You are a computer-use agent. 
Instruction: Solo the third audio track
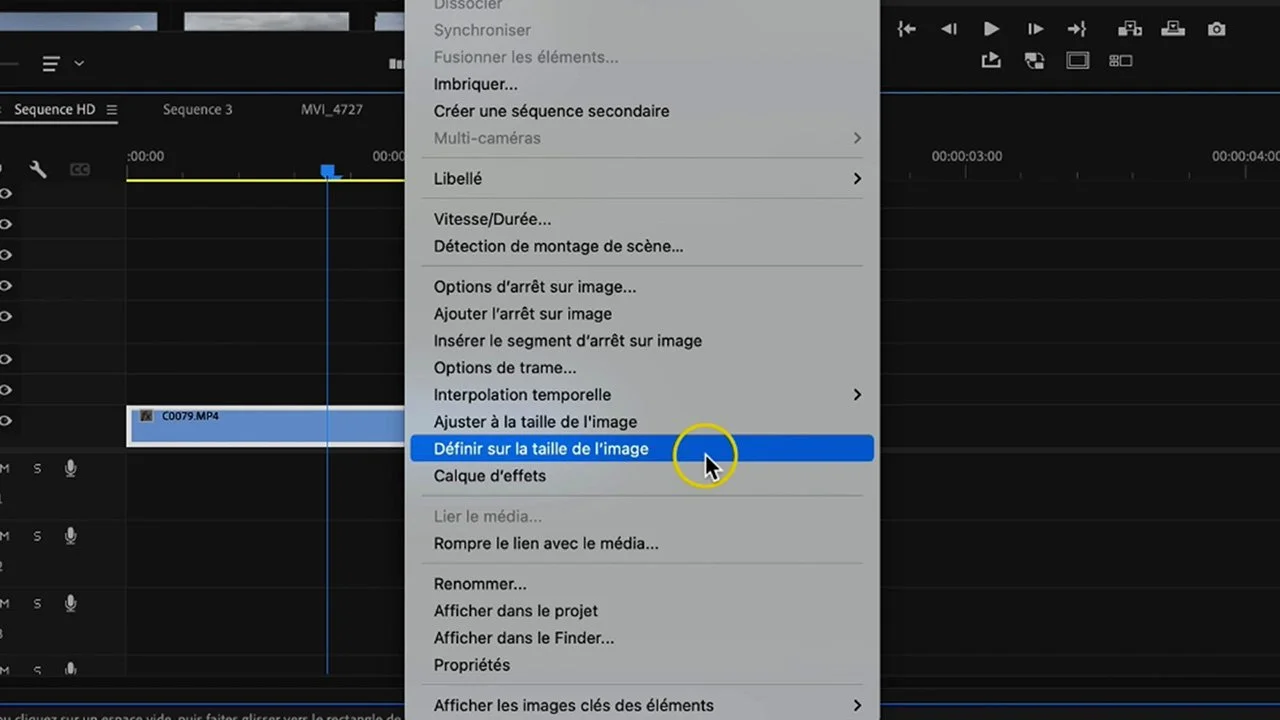pos(37,603)
